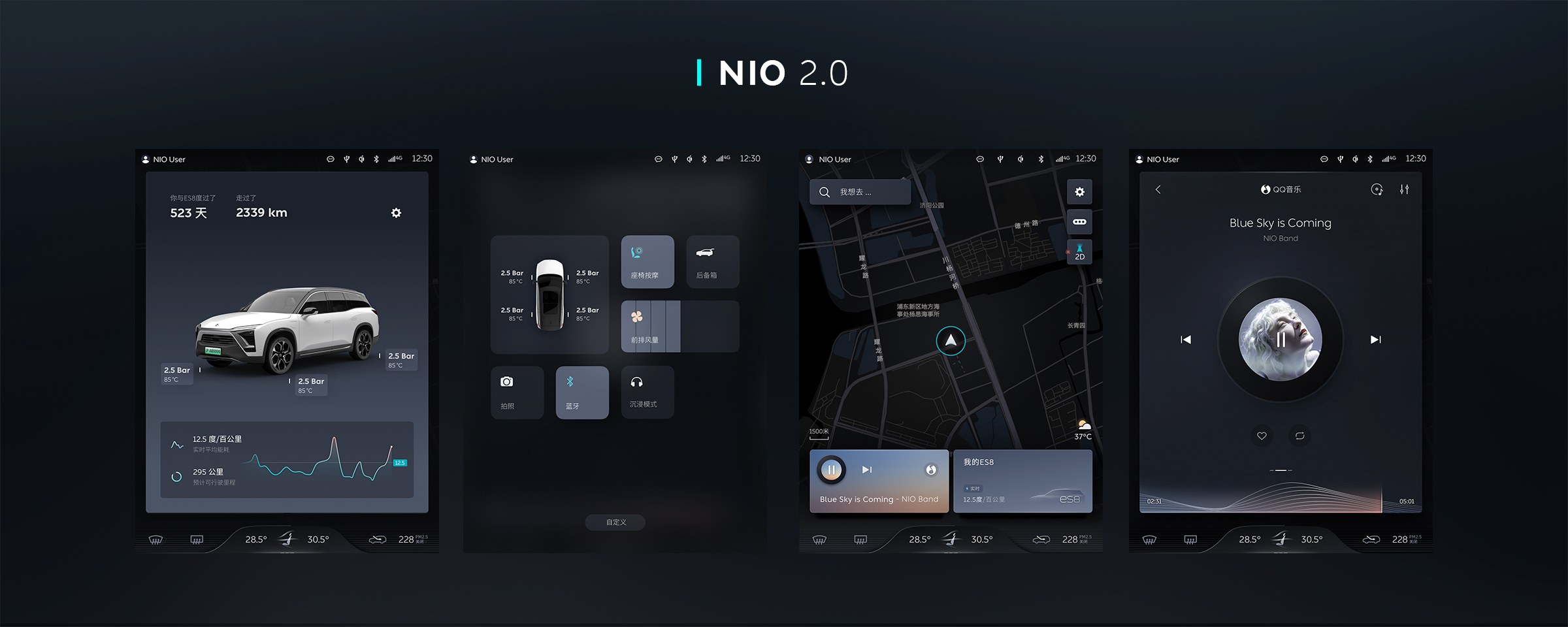Image resolution: width=1568 pixels, height=627 pixels.
Task: Open the equalizer sliders icon on music player
Action: 1404,189
